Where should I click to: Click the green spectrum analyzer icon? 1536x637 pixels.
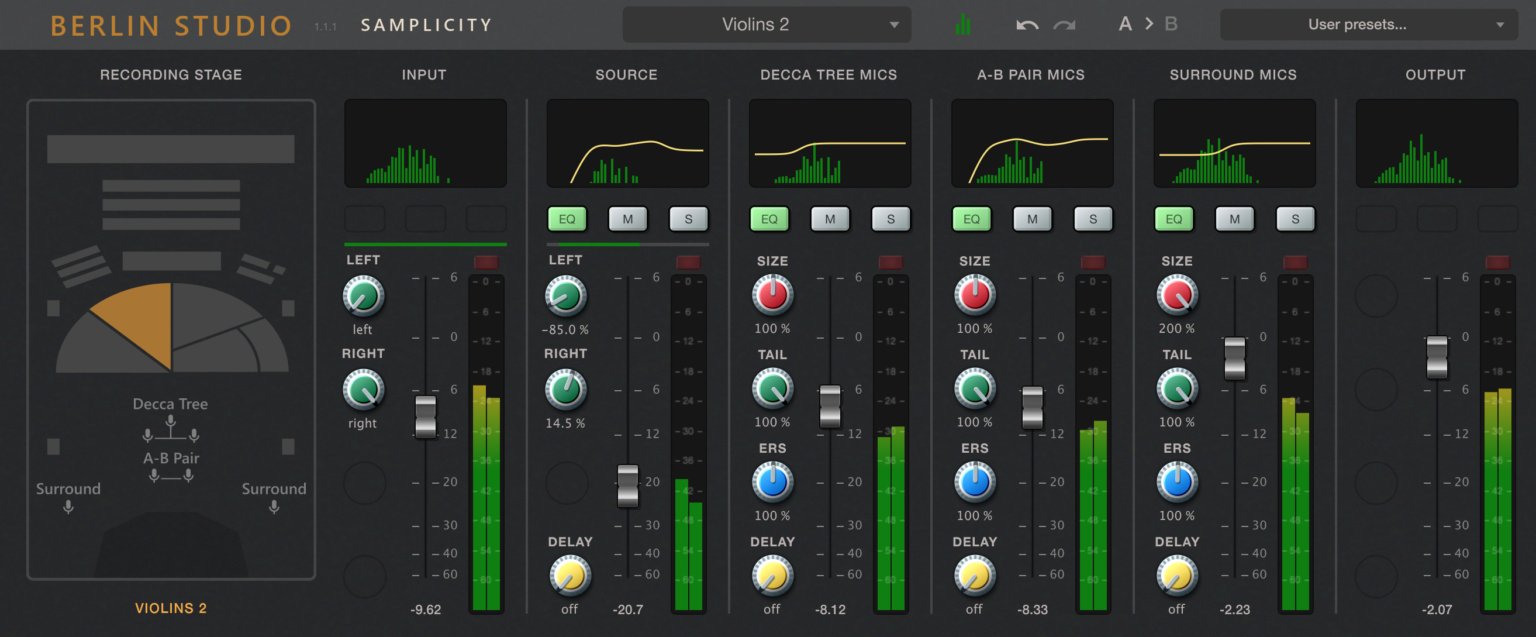(x=963, y=25)
